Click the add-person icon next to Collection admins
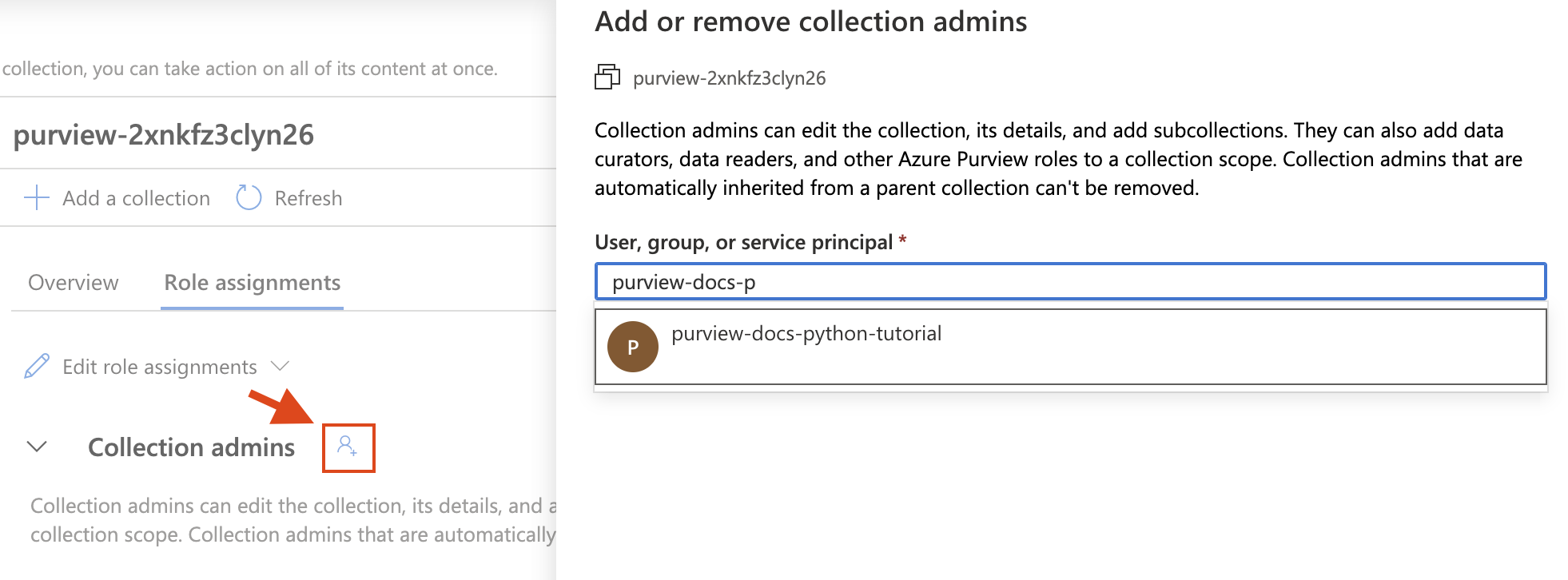The width and height of the screenshot is (1568, 580). 348,447
